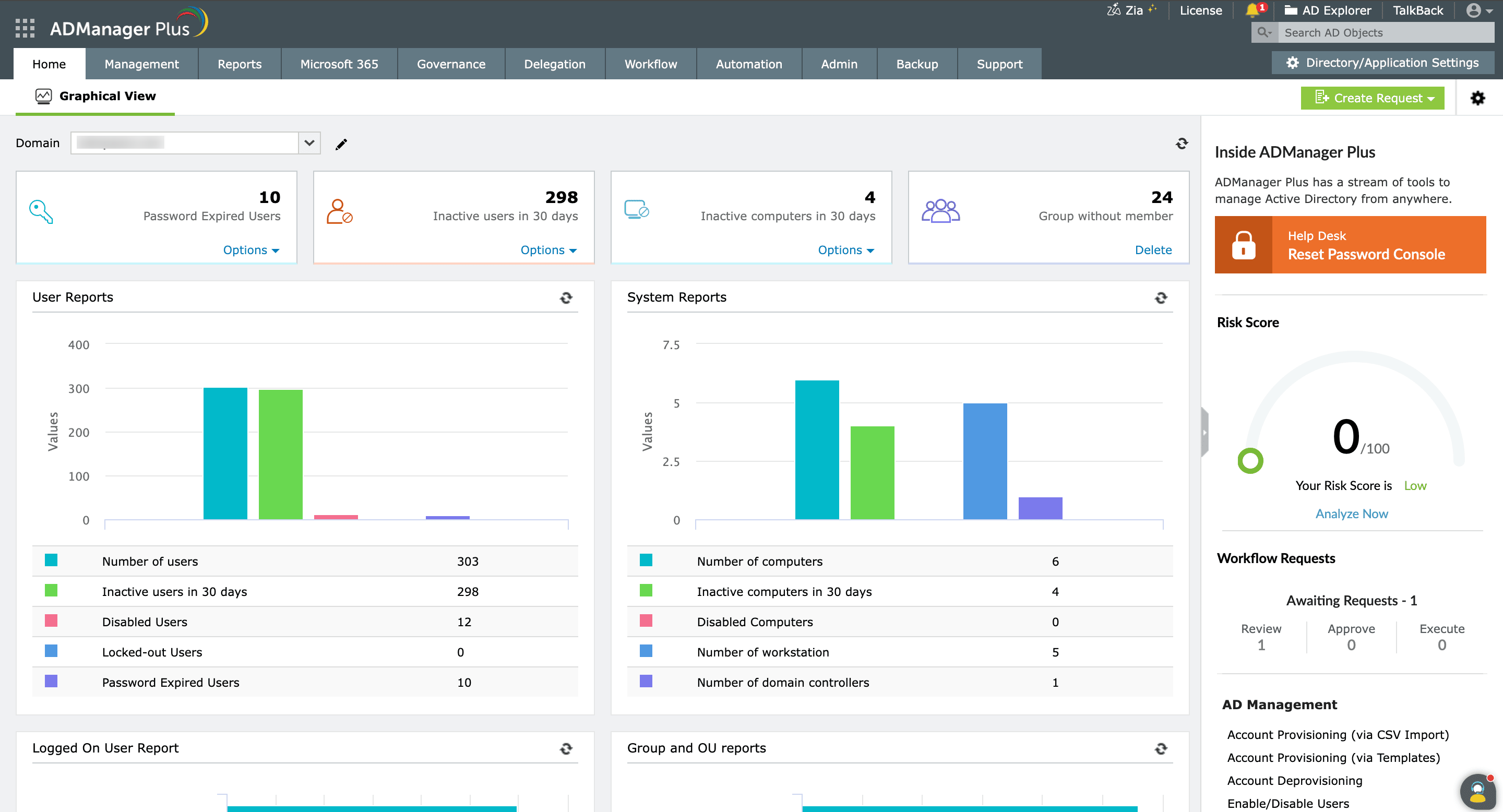Viewport: 1503px width, 812px height.
Task: Open Enable/Disable Users link
Action: [1287, 804]
